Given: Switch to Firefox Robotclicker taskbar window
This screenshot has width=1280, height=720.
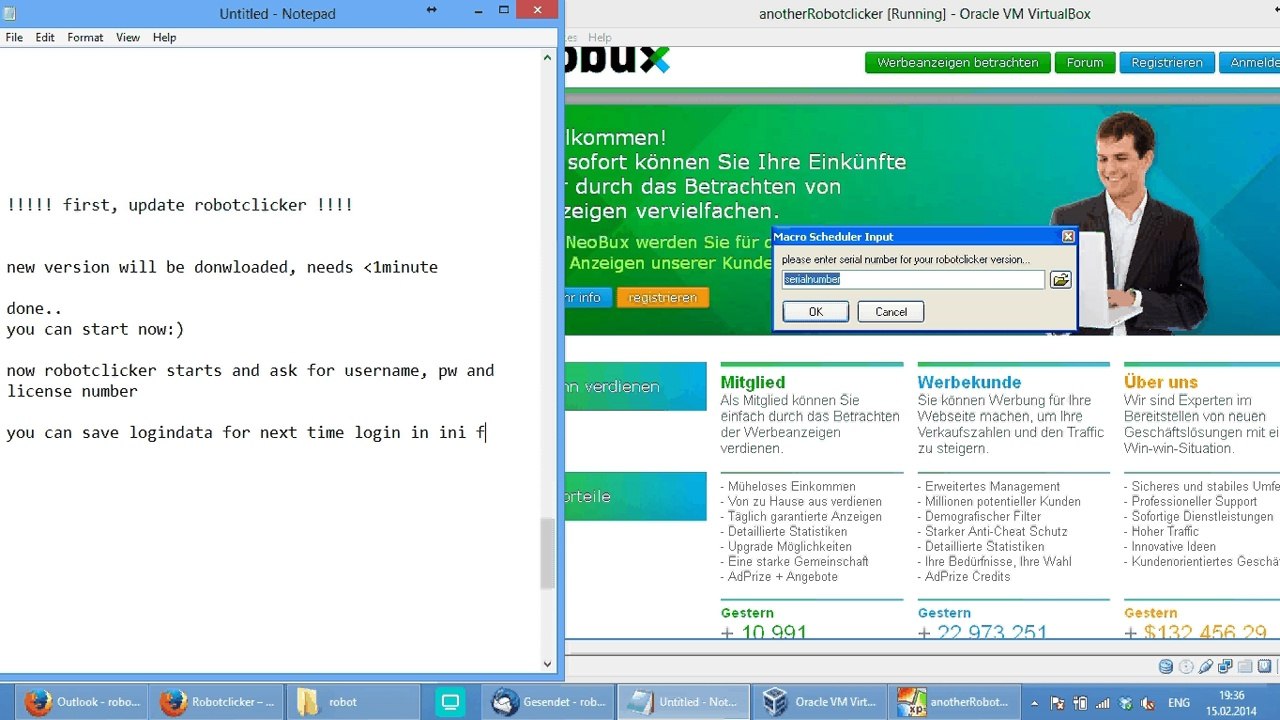Looking at the screenshot, I should point(219,702).
